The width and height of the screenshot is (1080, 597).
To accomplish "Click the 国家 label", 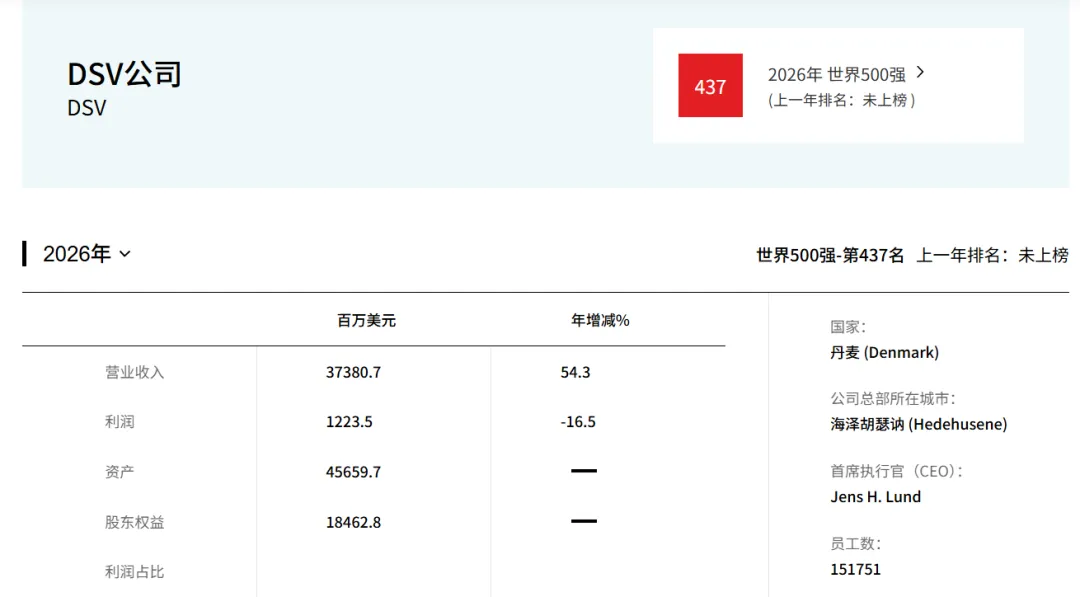I will point(848,327).
